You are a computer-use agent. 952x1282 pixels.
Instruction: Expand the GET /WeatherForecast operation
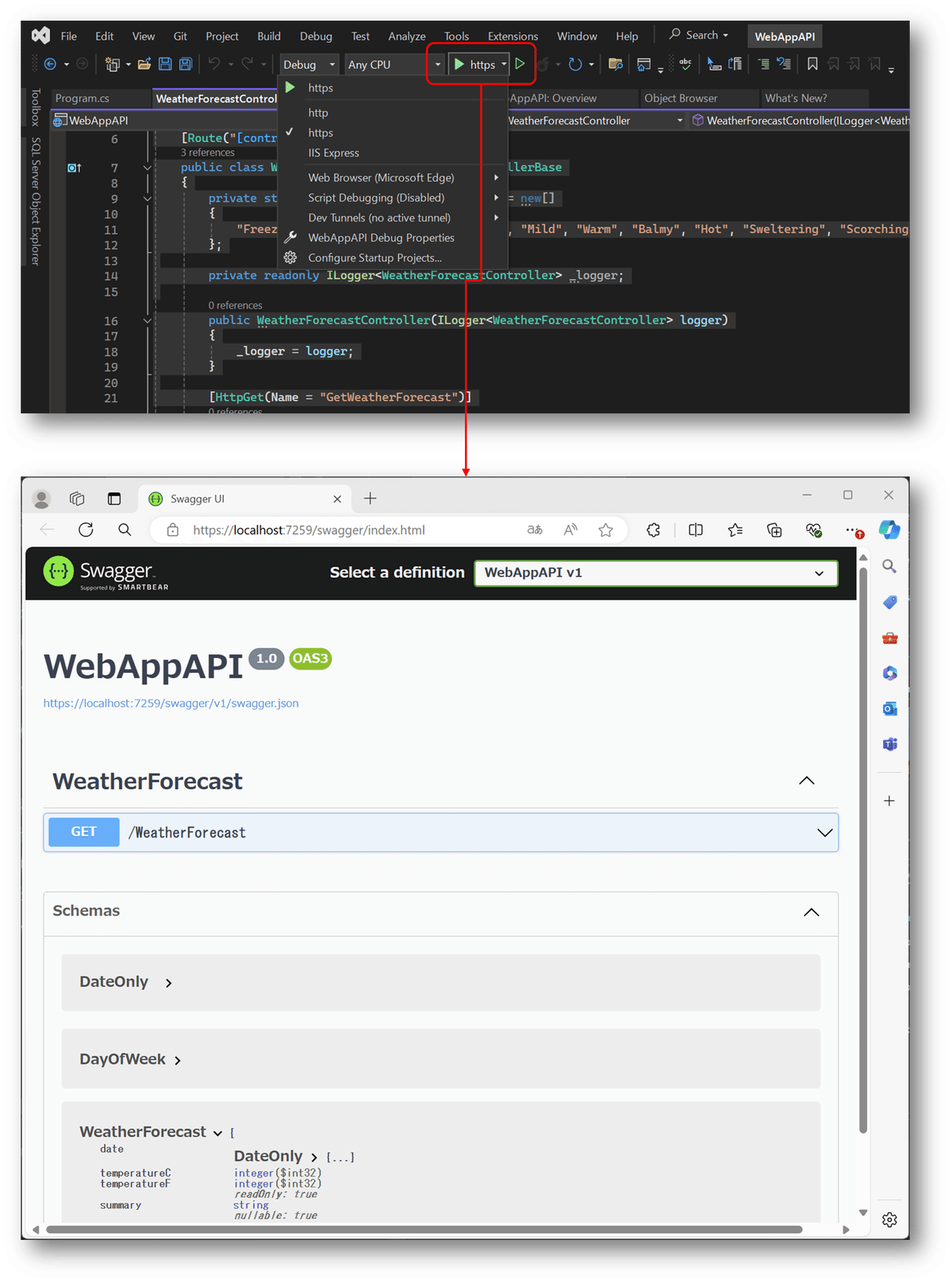441,832
